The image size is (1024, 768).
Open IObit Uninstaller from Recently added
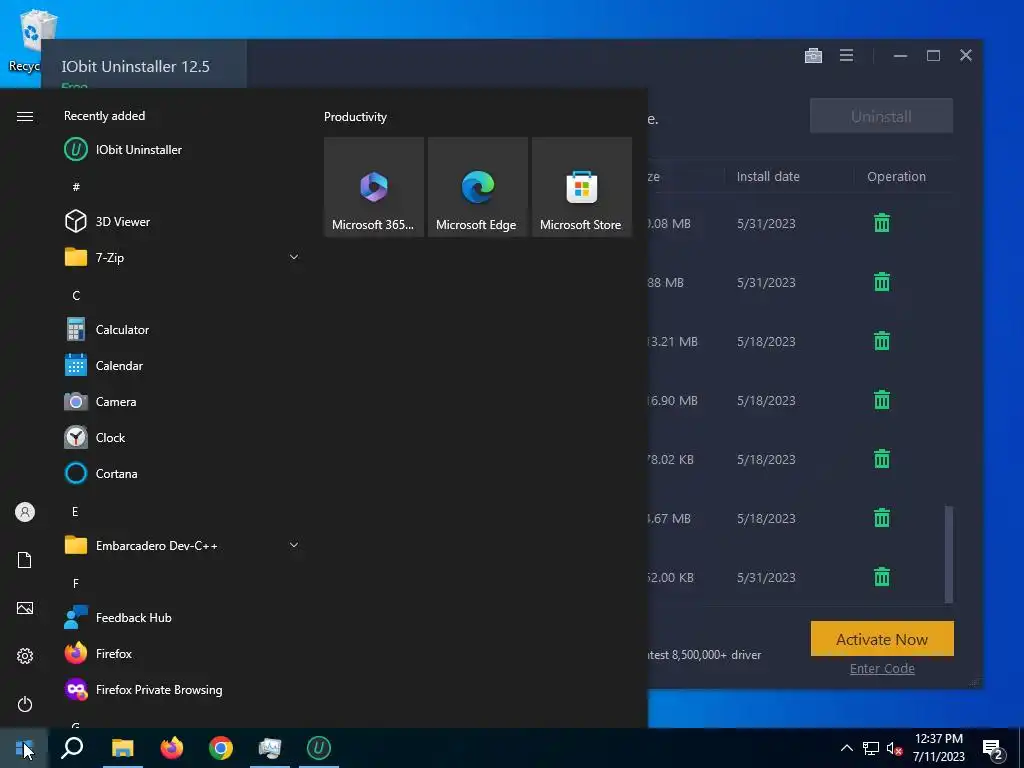[x=181, y=150]
